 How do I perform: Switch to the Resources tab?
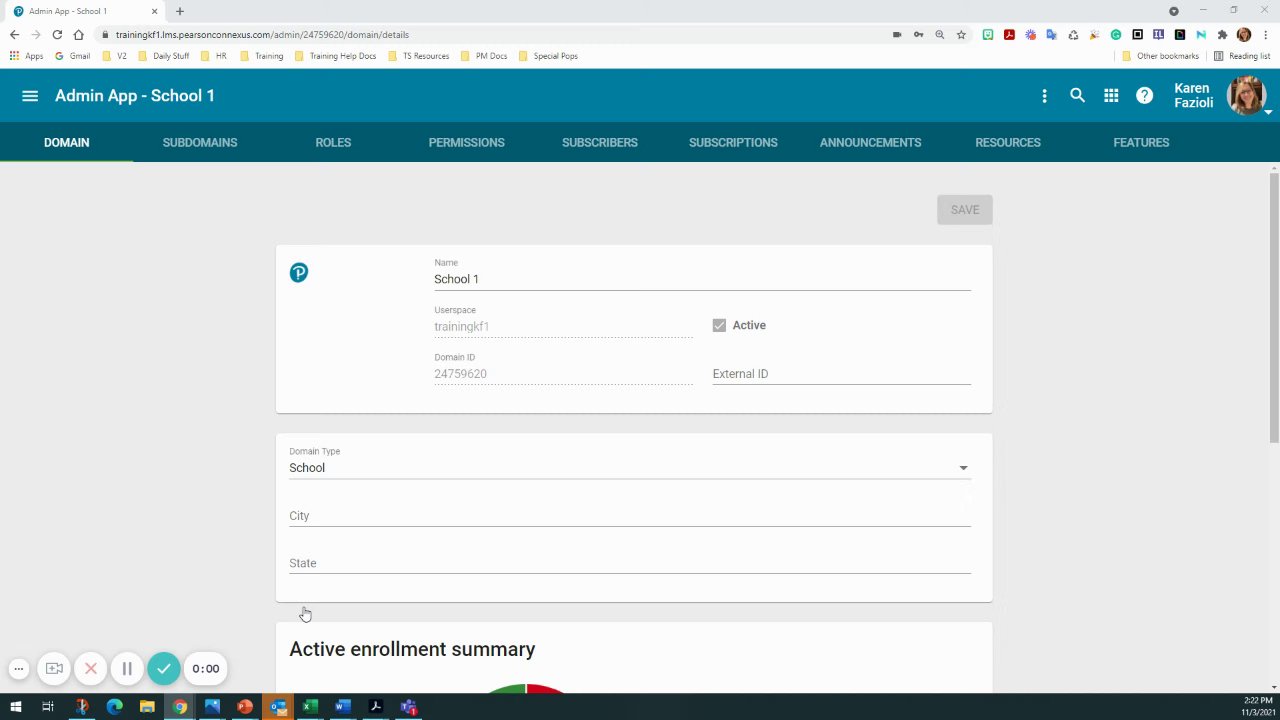(1008, 142)
